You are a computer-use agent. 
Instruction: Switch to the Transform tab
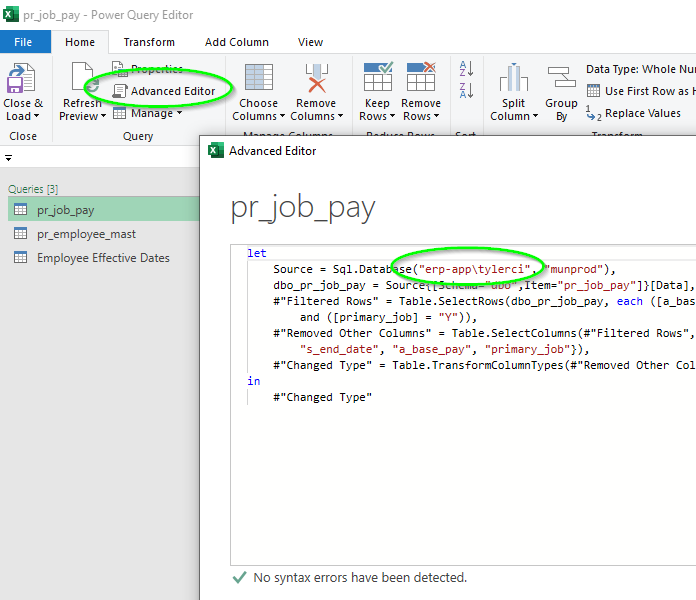pos(149,42)
